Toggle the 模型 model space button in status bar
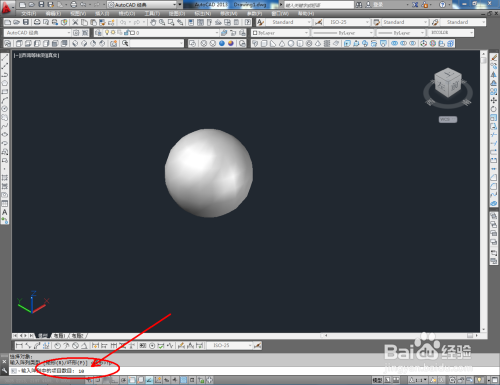The image size is (500, 385). coord(377,380)
